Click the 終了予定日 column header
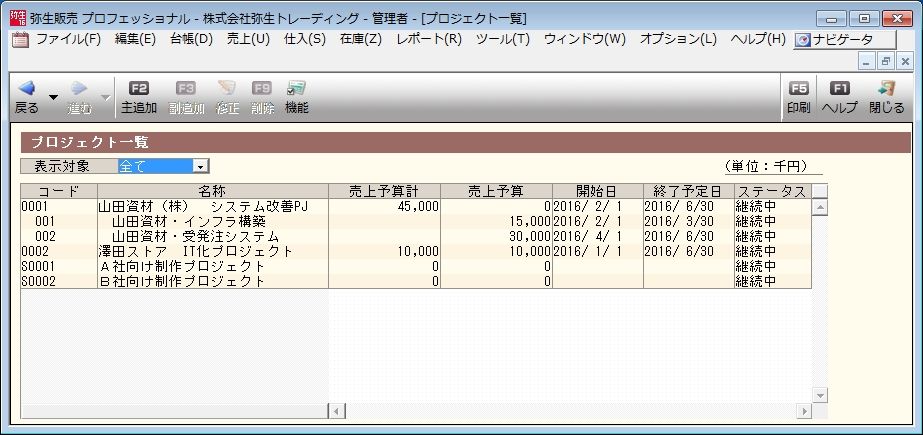Screen dimensions: 923x435 (688, 191)
